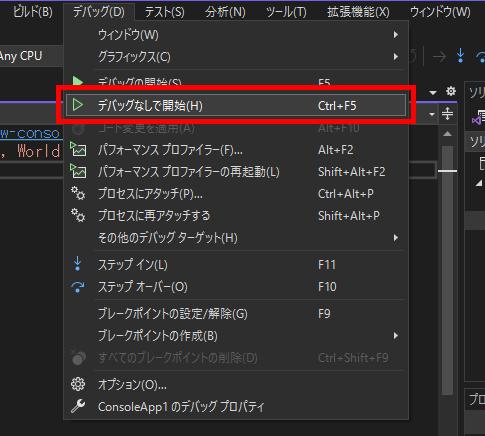Click the green Start Debugging play icon
Viewport: 485px width, 436px height.
tap(78, 81)
